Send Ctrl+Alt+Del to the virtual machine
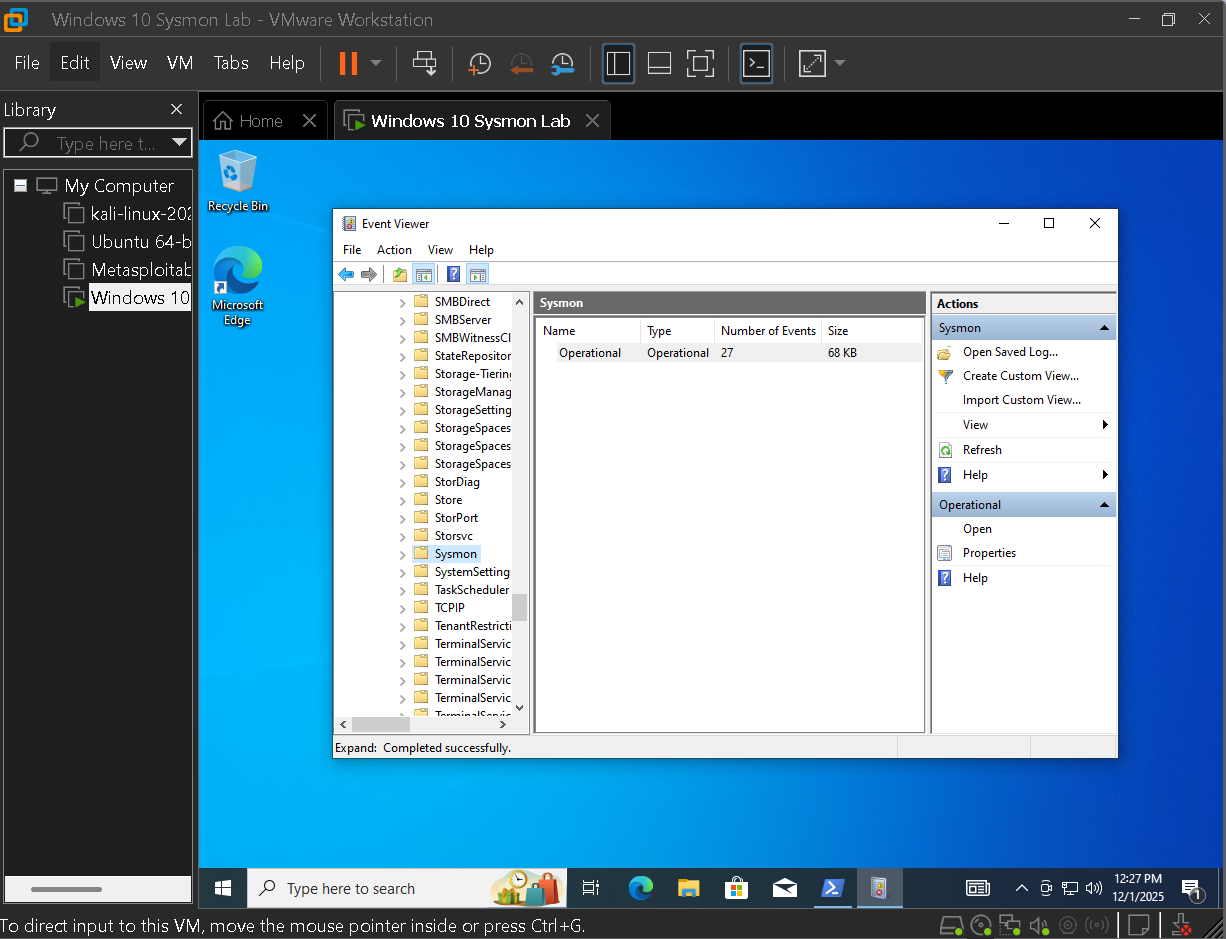This screenshot has height=939, width=1226. tap(424, 63)
